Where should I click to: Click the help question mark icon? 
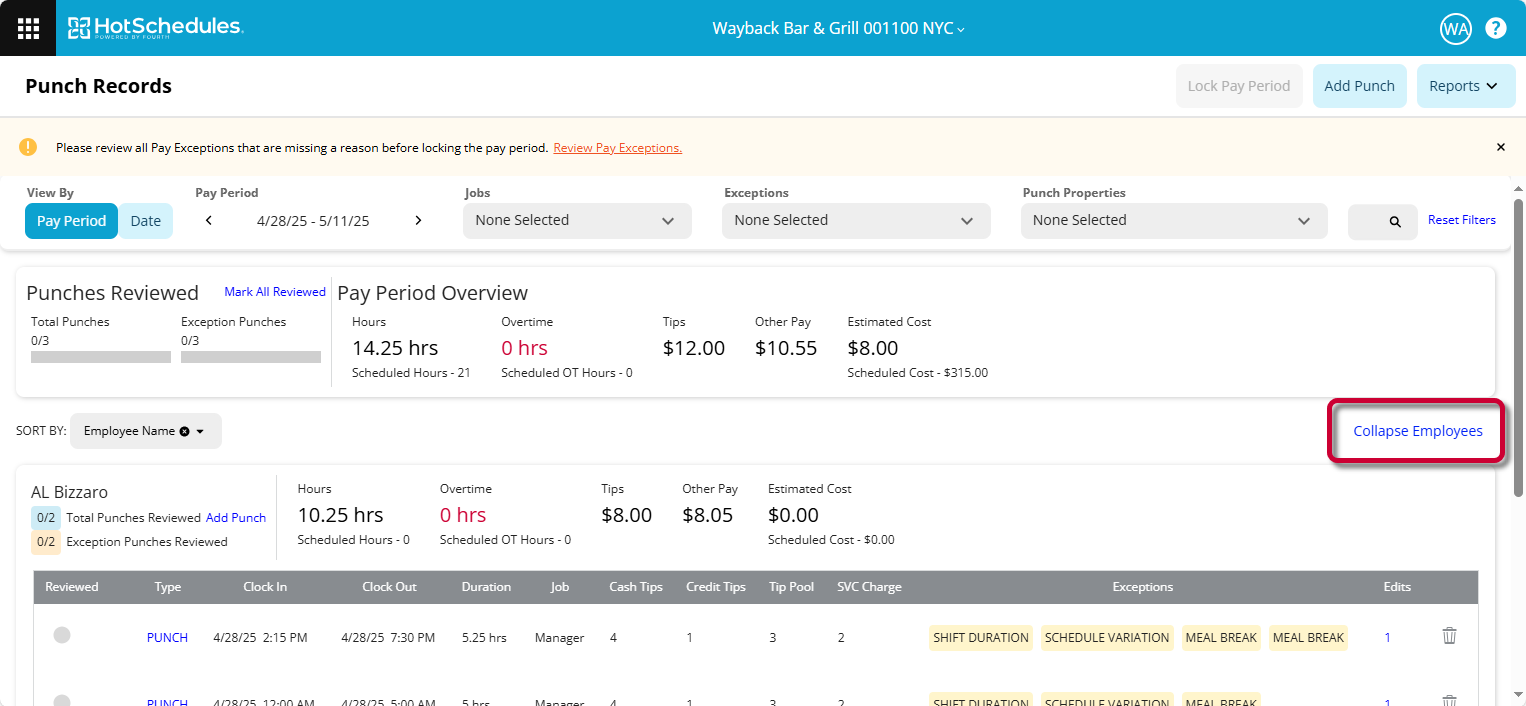tap(1495, 28)
